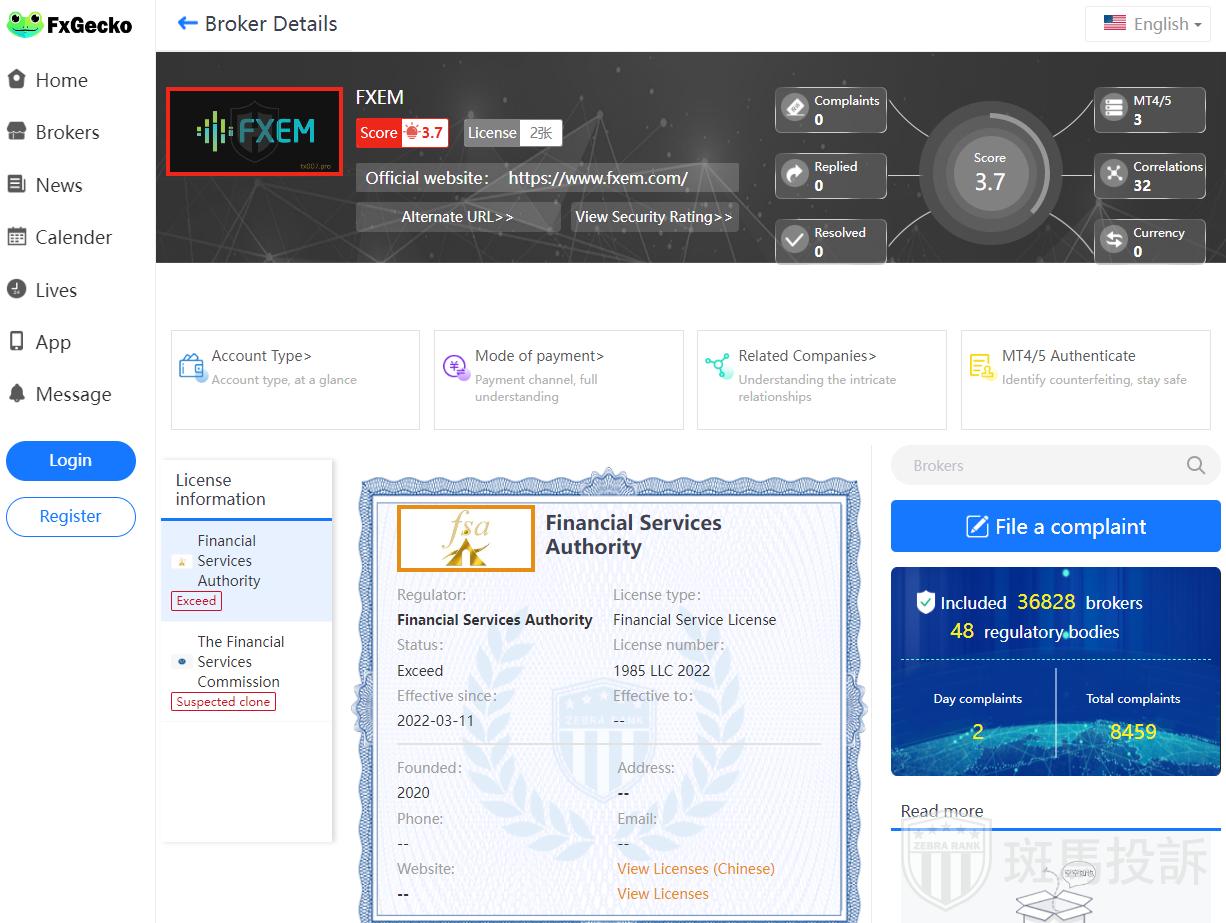Viewport: 1226px width, 923px height.
Task: Expand View Security Rating details
Action: pos(654,217)
